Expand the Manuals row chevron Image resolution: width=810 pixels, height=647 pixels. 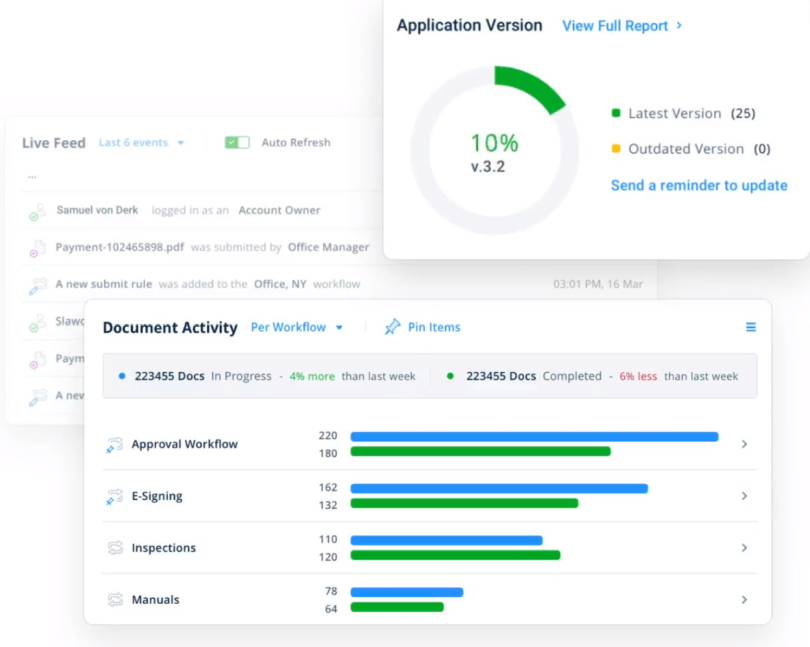coord(744,599)
